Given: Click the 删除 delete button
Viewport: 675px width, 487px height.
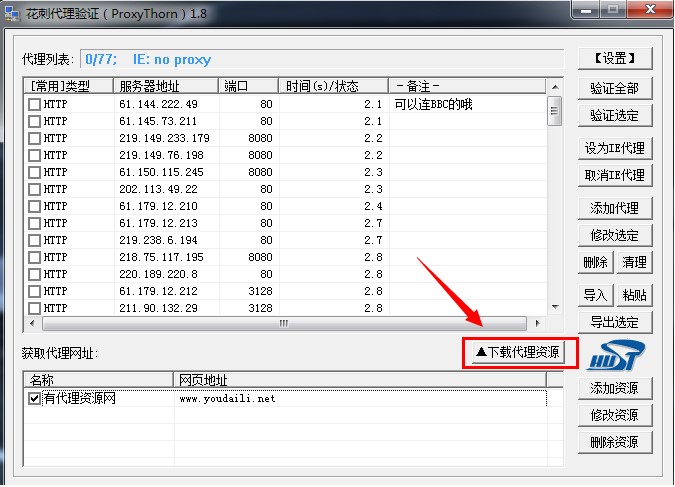Looking at the screenshot, I should (x=595, y=263).
